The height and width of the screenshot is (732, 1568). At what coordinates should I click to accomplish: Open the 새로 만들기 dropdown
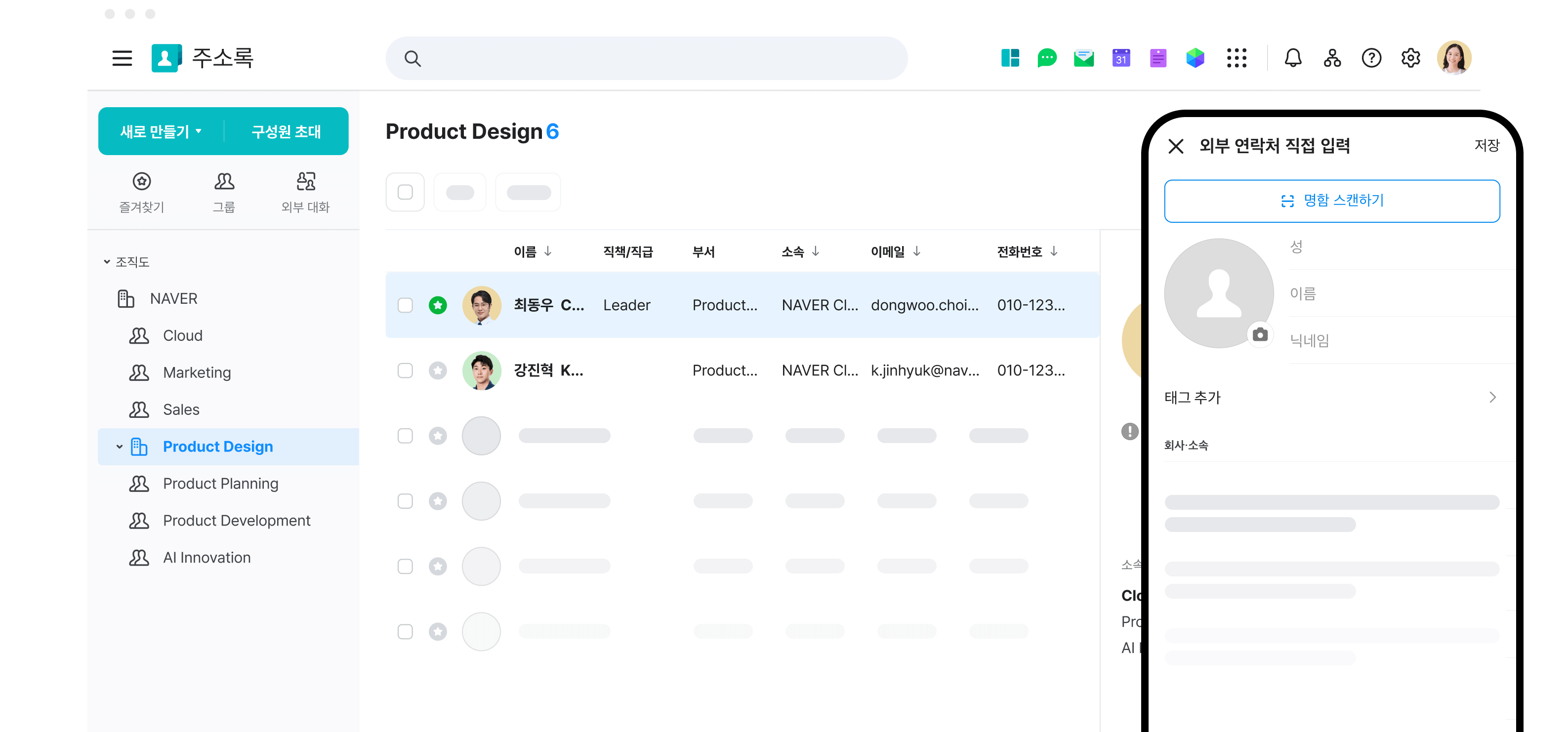162,132
